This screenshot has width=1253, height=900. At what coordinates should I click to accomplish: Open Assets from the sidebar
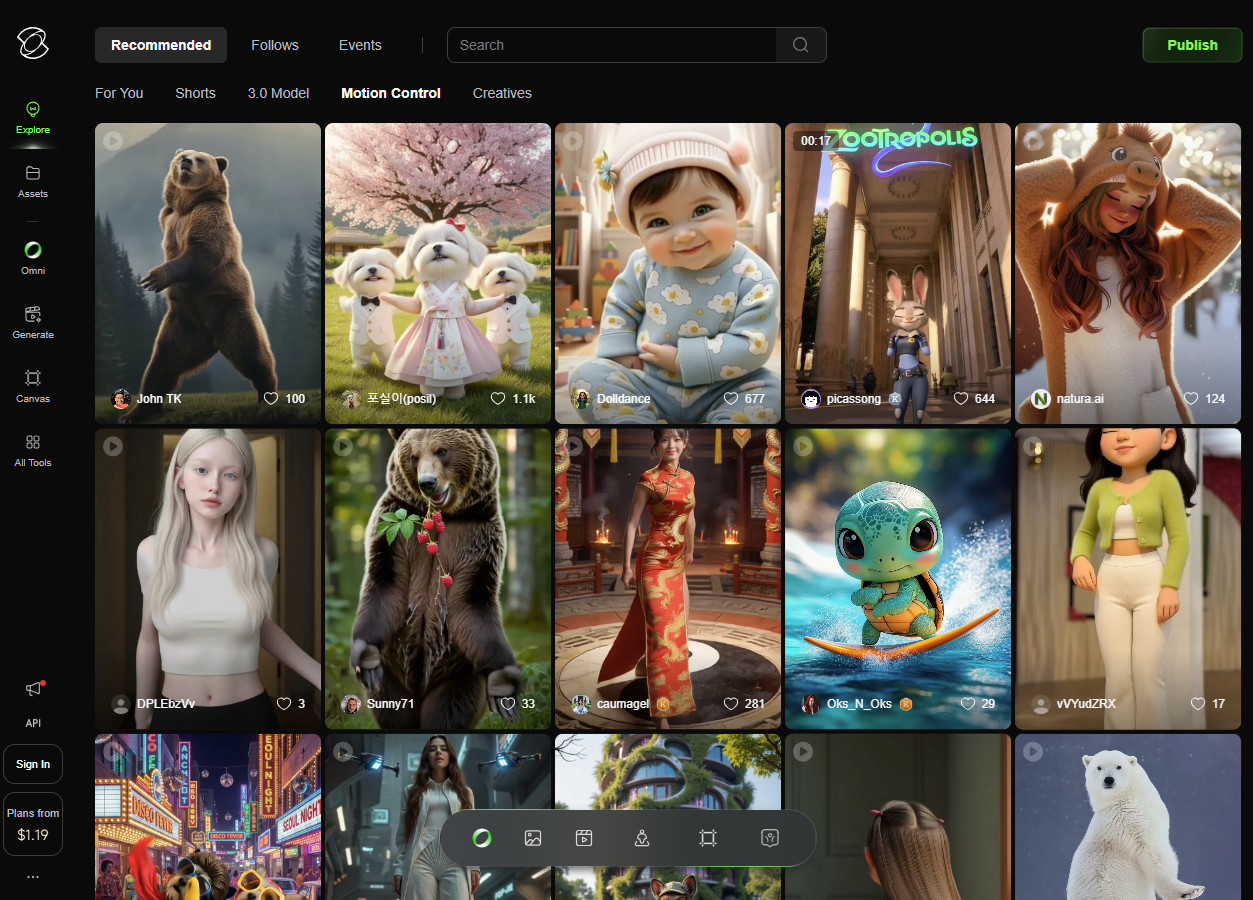click(33, 181)
